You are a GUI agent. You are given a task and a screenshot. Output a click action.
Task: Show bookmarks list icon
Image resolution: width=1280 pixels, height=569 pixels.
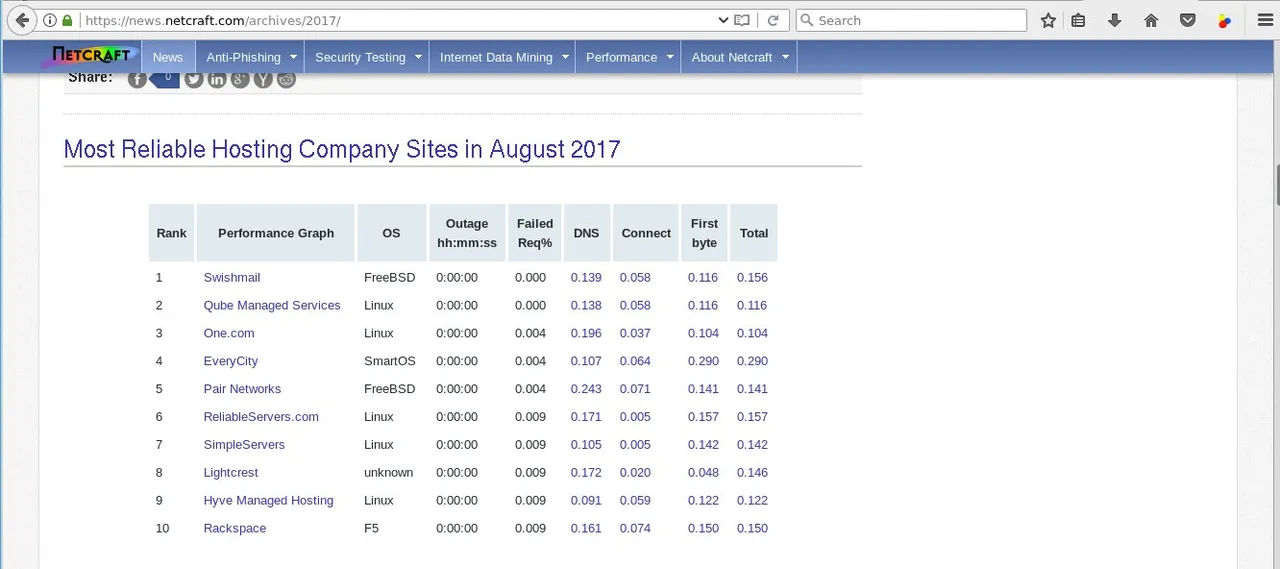[1078, 20]
